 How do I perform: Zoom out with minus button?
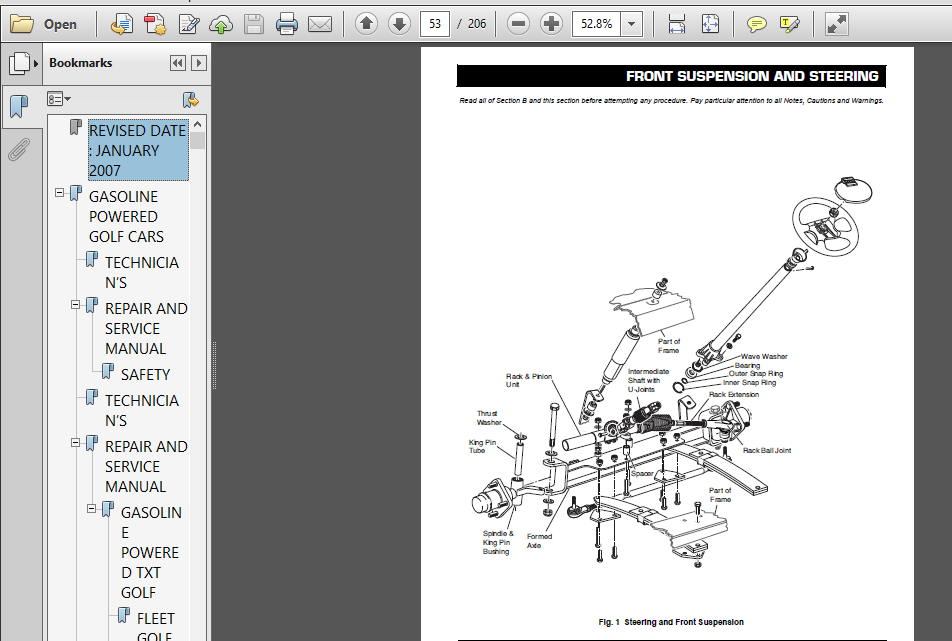[518, 24]
